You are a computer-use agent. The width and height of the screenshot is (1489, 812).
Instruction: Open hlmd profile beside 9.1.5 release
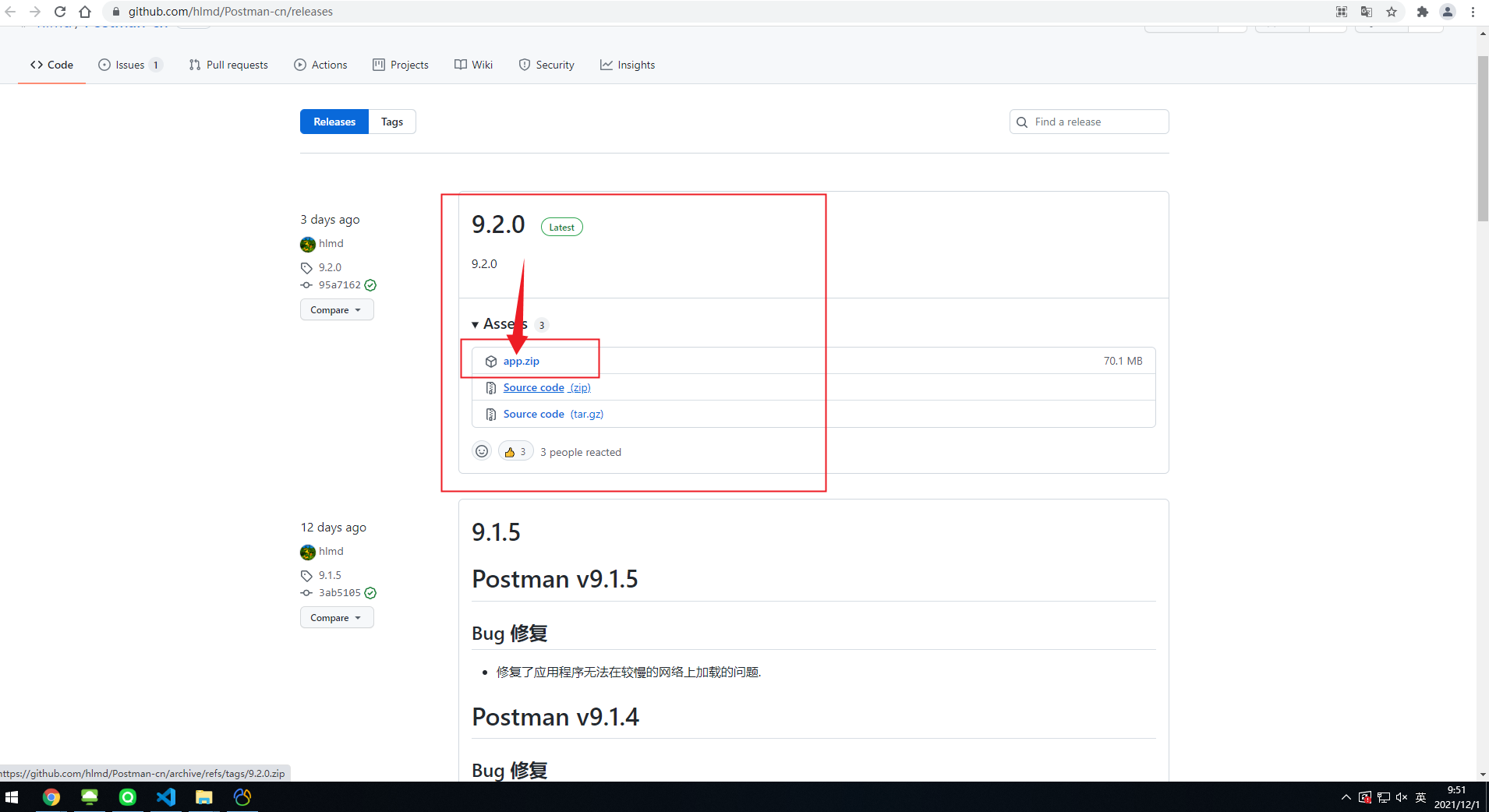coord(331,551)
